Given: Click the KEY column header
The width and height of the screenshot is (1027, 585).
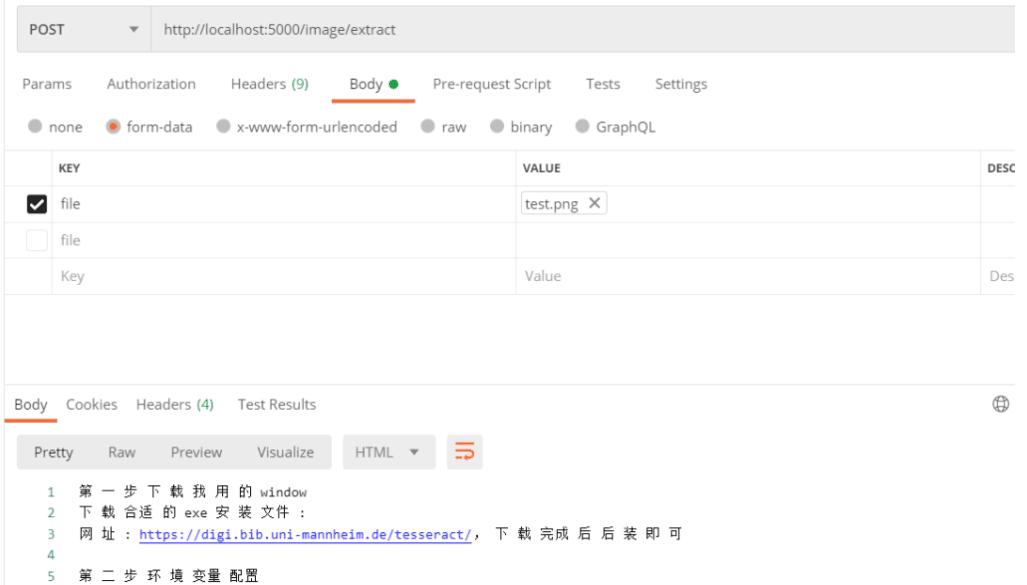Looking at the screenshot, I should [x=69, y=168].
